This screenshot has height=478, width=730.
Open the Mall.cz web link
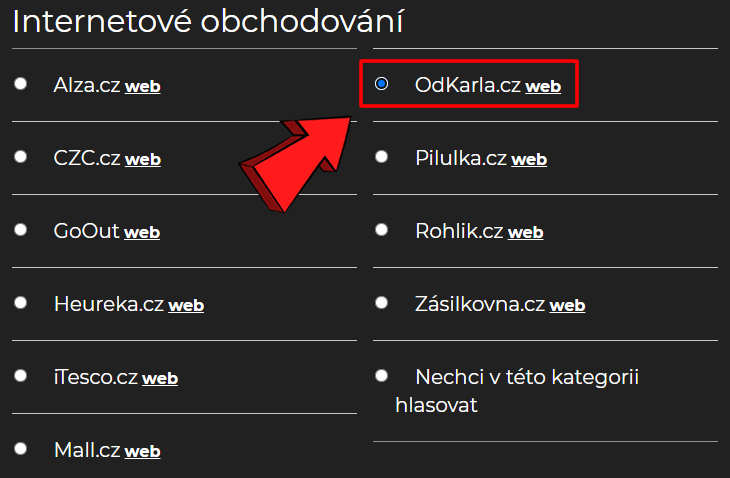(x=142, y=451)
